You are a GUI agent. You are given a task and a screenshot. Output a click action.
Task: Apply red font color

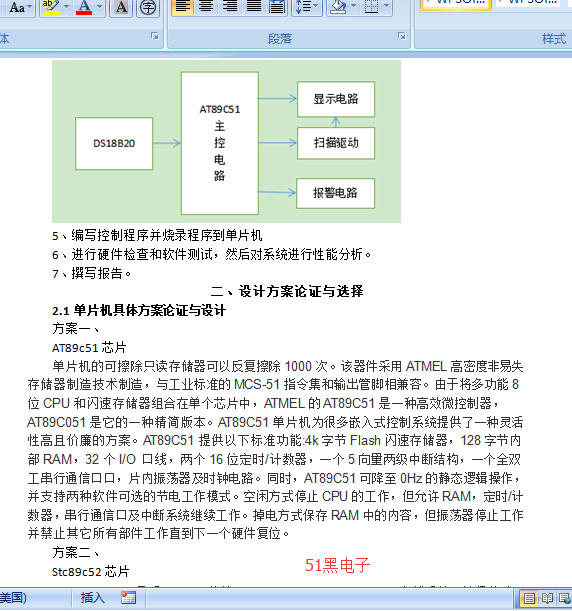(84, 7)
